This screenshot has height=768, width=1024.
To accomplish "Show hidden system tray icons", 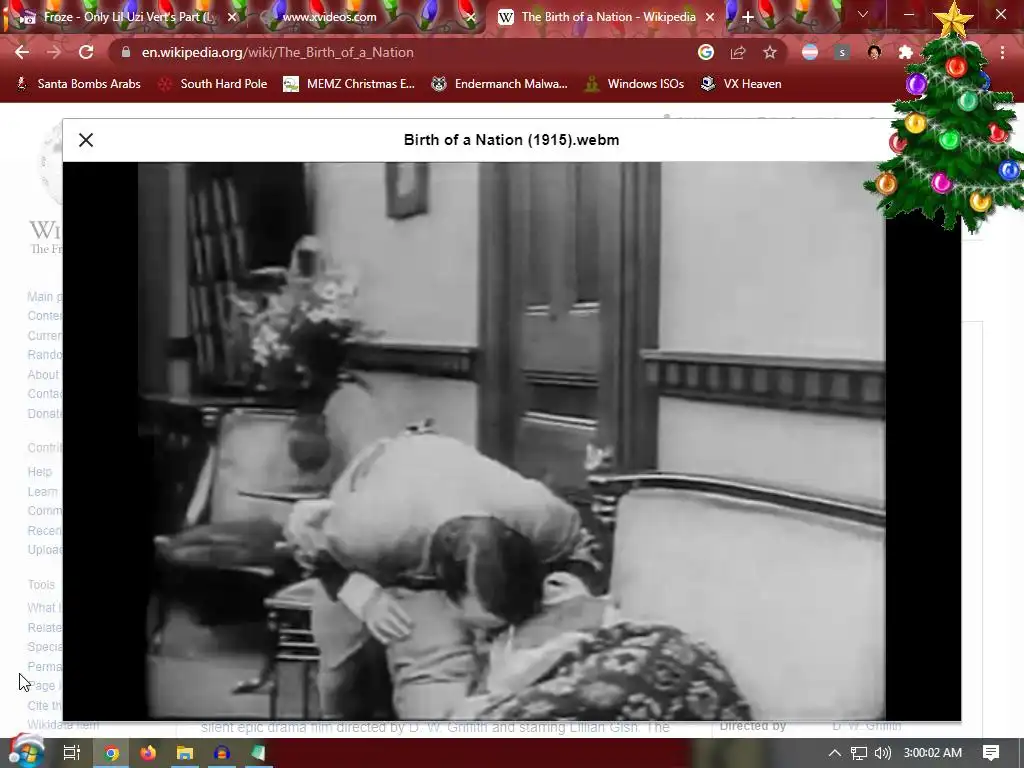I will (835, 753).
